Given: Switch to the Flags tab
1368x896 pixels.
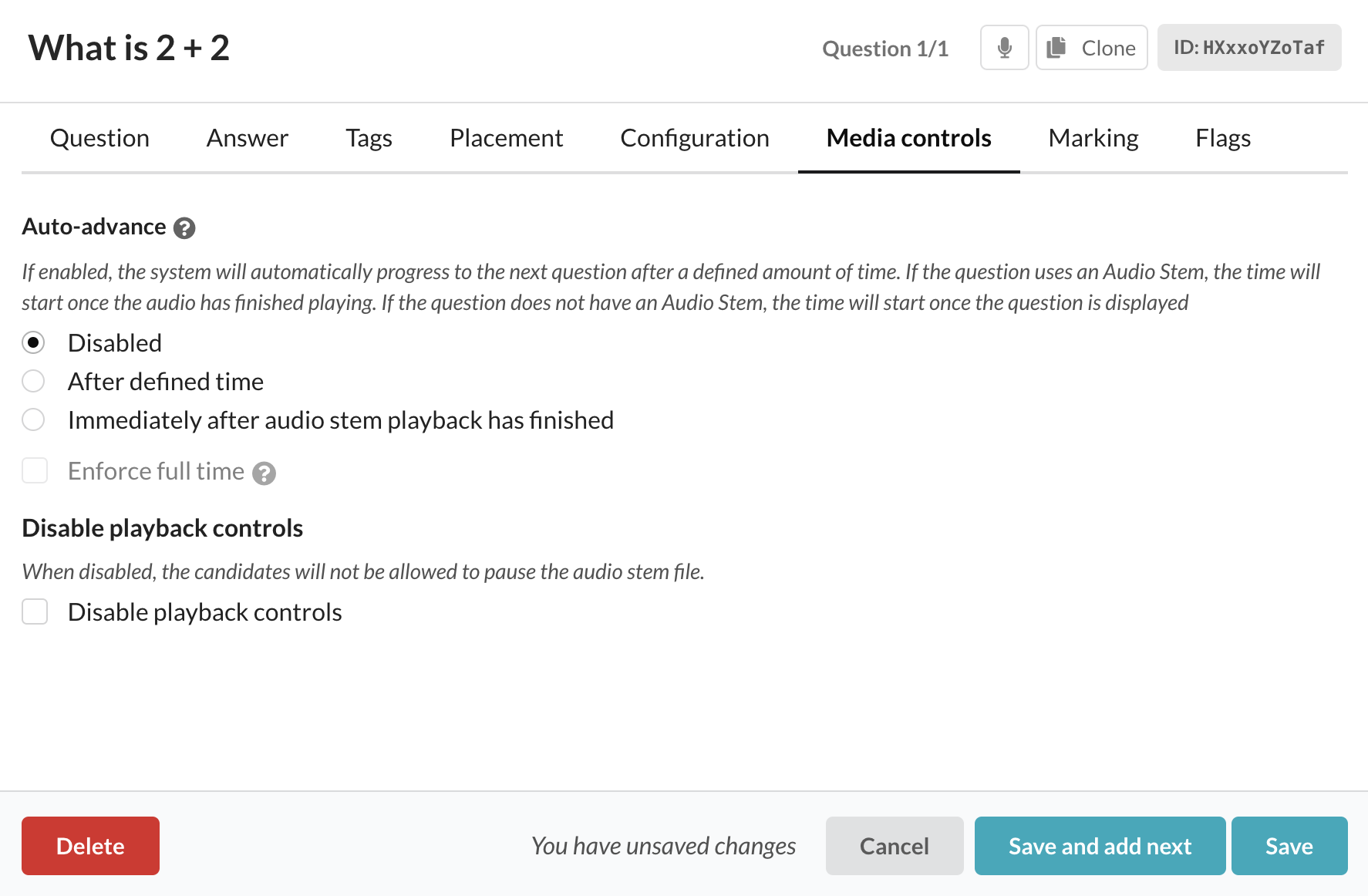Looking at the screenshot, I should coord(1222,138).
